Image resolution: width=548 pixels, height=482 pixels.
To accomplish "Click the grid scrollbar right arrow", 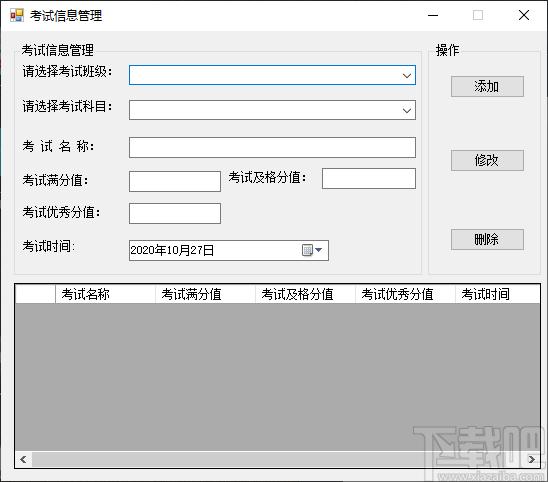I will (532, 459).
